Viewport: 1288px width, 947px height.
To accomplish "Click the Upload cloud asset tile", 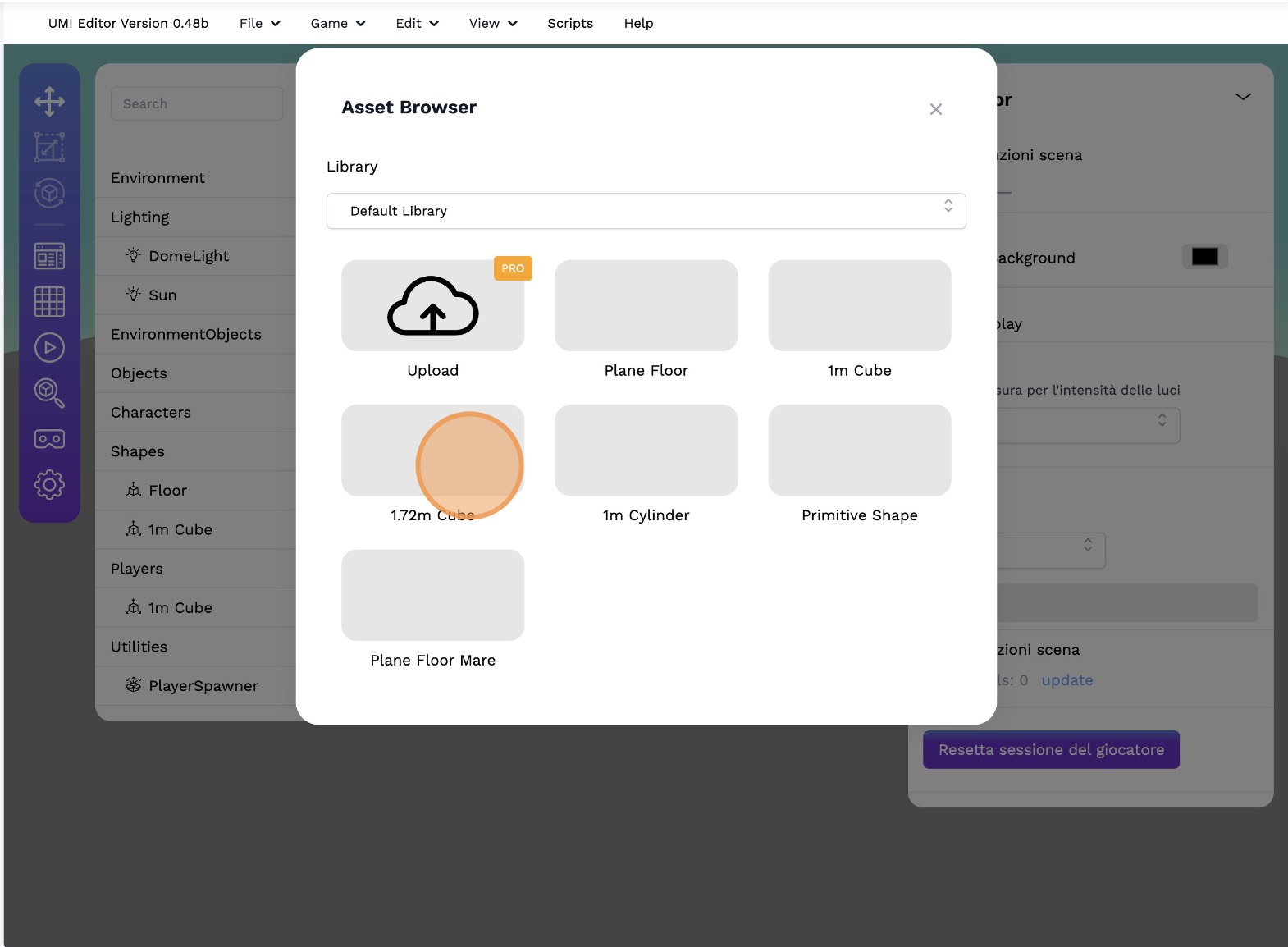I will [432, 306].
